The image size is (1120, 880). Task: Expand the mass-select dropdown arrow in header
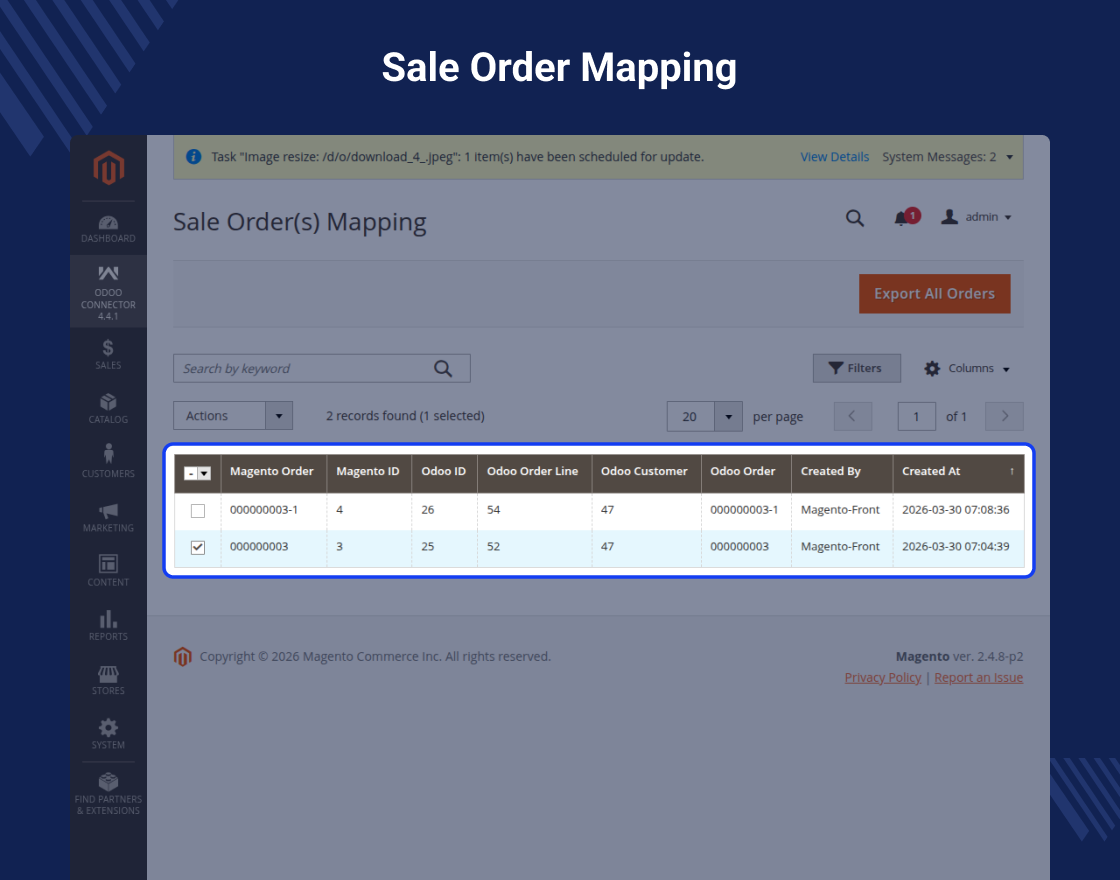(x=205, y=473)
